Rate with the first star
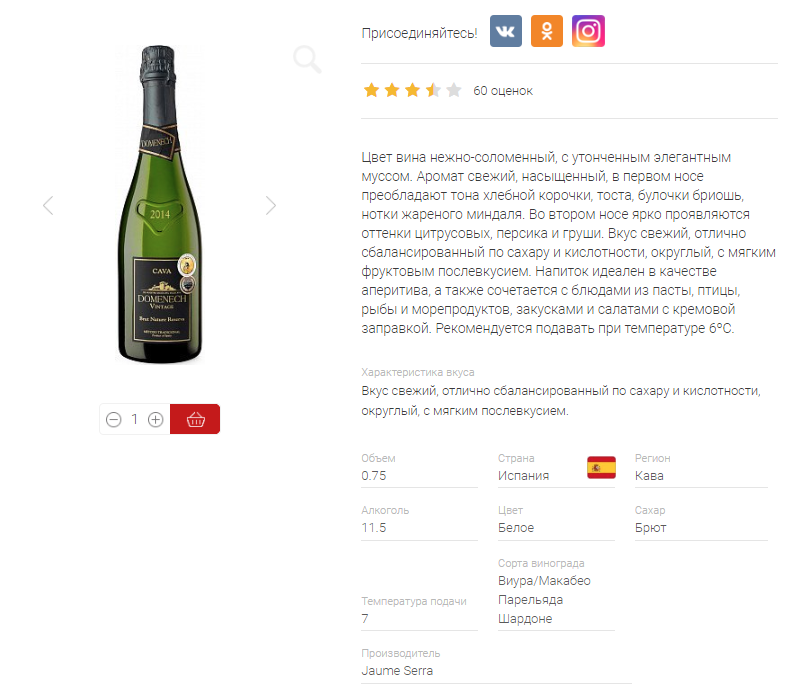The image size is (804, 693). pos(371,91)
